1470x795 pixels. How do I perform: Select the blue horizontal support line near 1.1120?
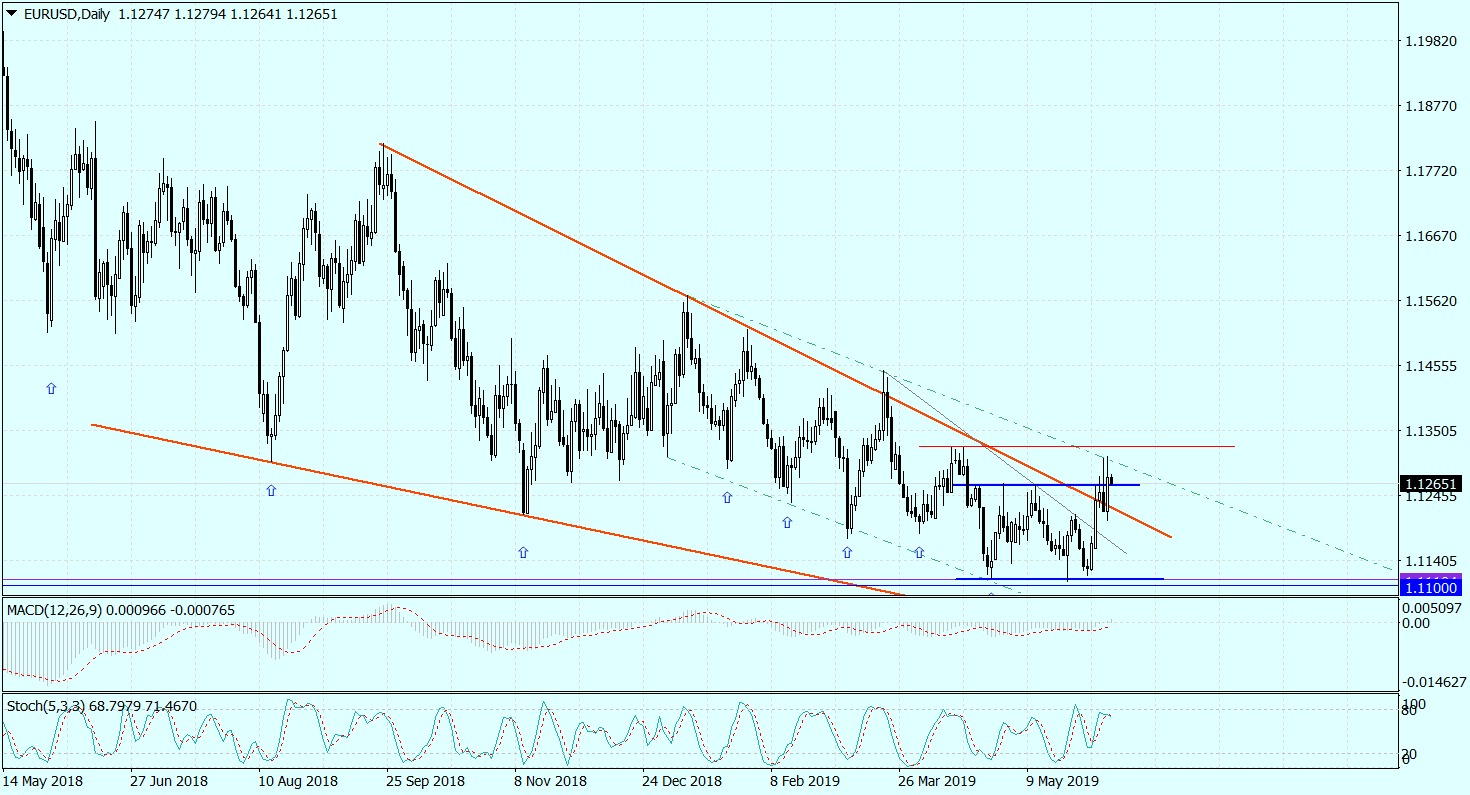tap(1060, 578)
